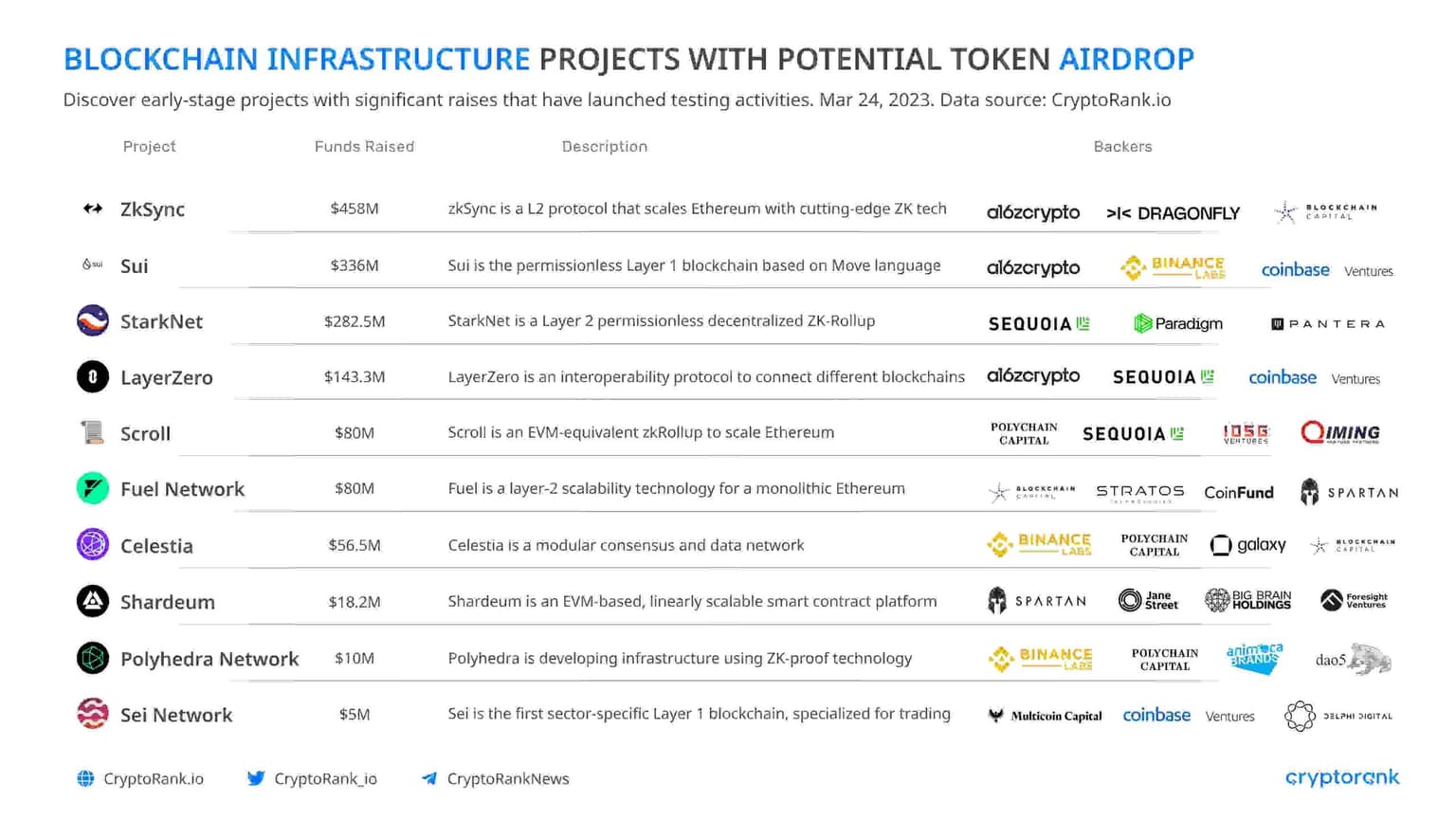
Task: Click the ZkSync arrows logo icon
Action: [93, 209]
